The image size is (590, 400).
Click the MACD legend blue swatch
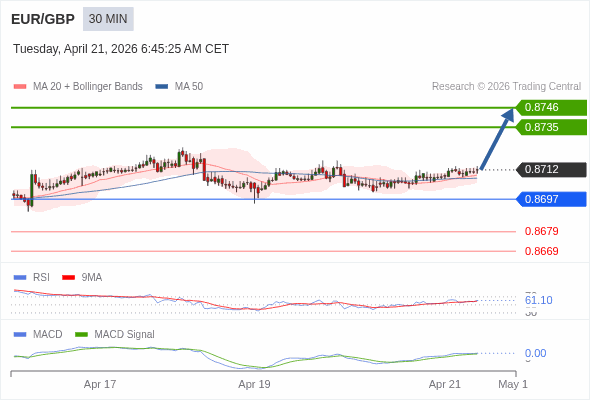point(20,335)
